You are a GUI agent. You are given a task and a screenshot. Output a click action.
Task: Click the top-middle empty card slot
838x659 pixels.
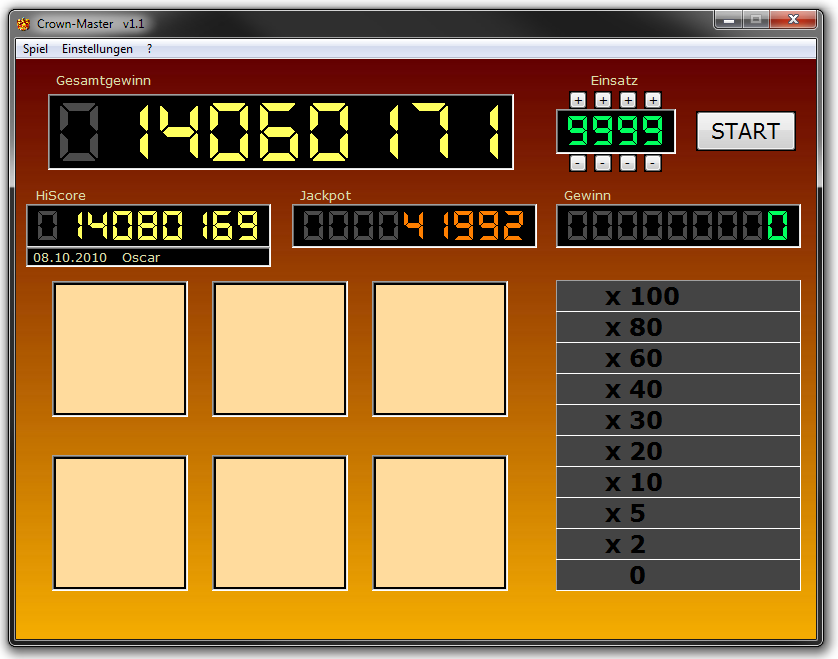tap(280, 349)
